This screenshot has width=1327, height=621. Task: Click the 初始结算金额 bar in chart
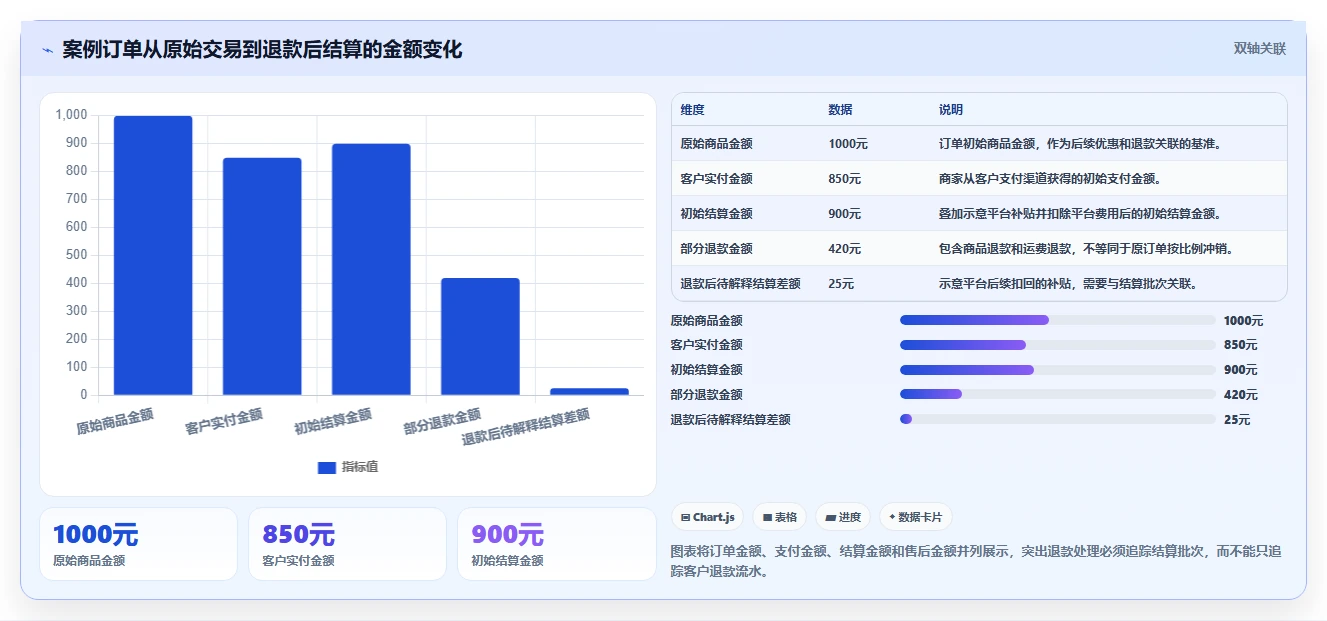[371, 269]
